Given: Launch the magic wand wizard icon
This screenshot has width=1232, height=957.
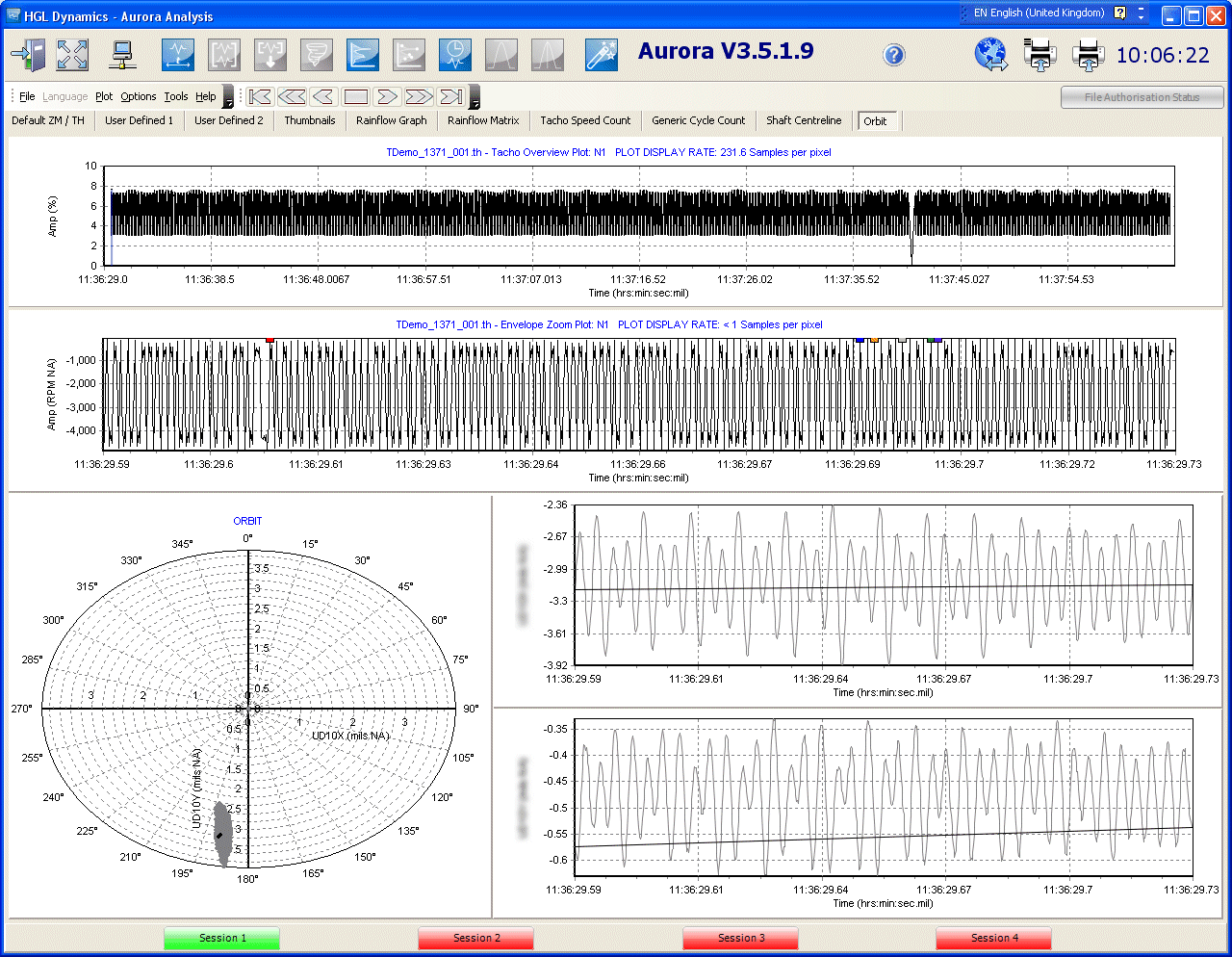Looking at the screenshot, I should click(601, 55).
